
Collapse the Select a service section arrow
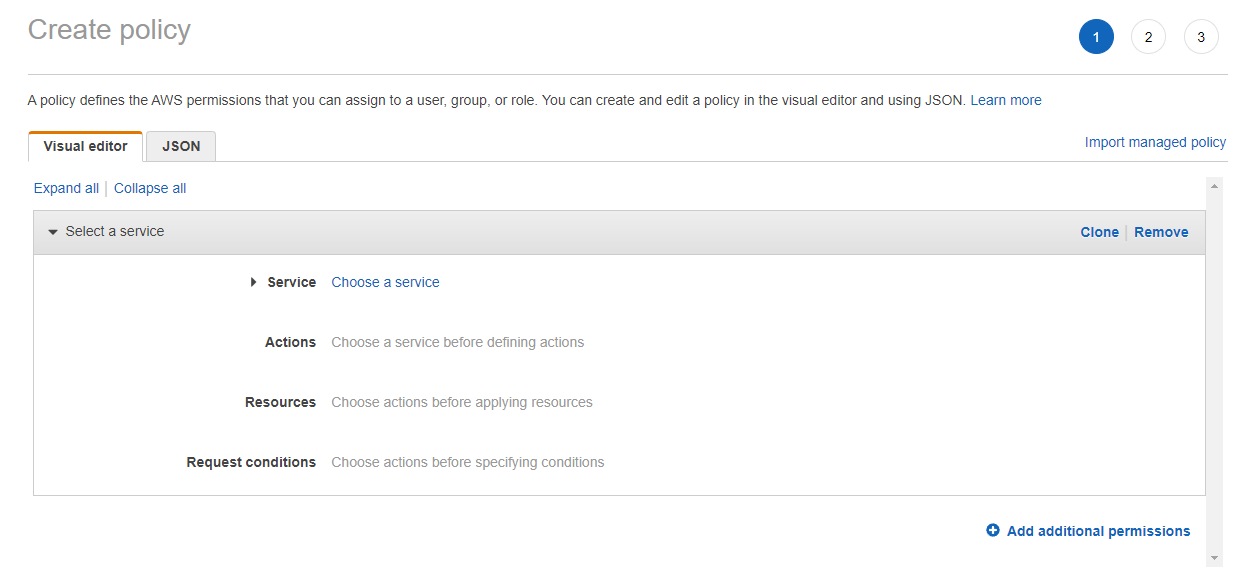click(x=53, y=232)
